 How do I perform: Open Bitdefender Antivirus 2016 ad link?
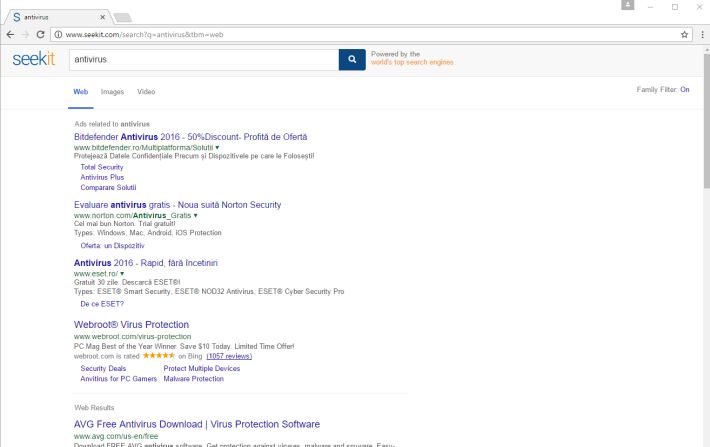click(x=190, y=137)
